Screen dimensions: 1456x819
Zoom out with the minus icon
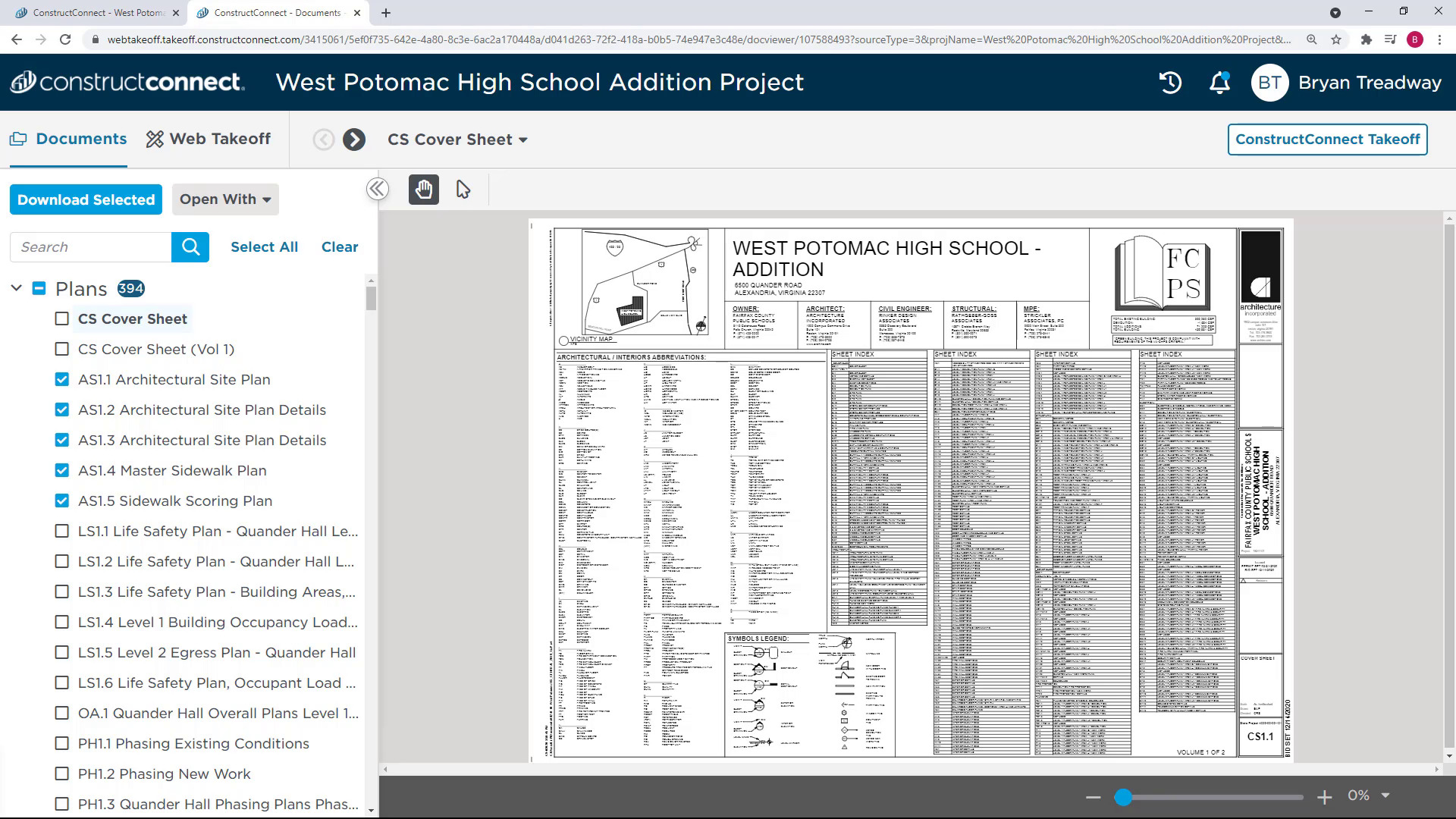click(1093, 797)
